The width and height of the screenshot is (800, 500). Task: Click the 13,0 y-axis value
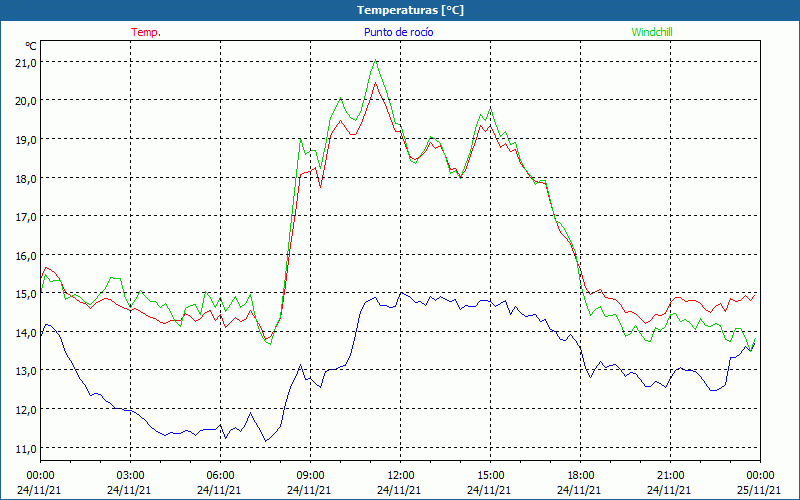pos(27,371)
